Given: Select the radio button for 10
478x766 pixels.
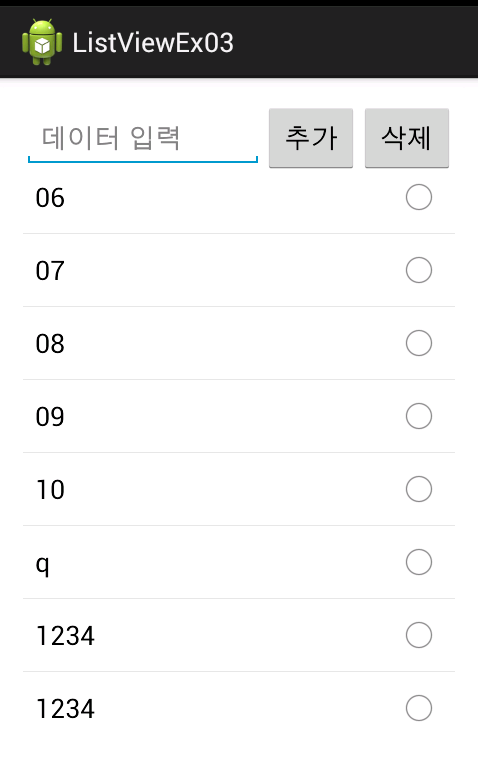Looking at the screenshot, I should (419, 489).
